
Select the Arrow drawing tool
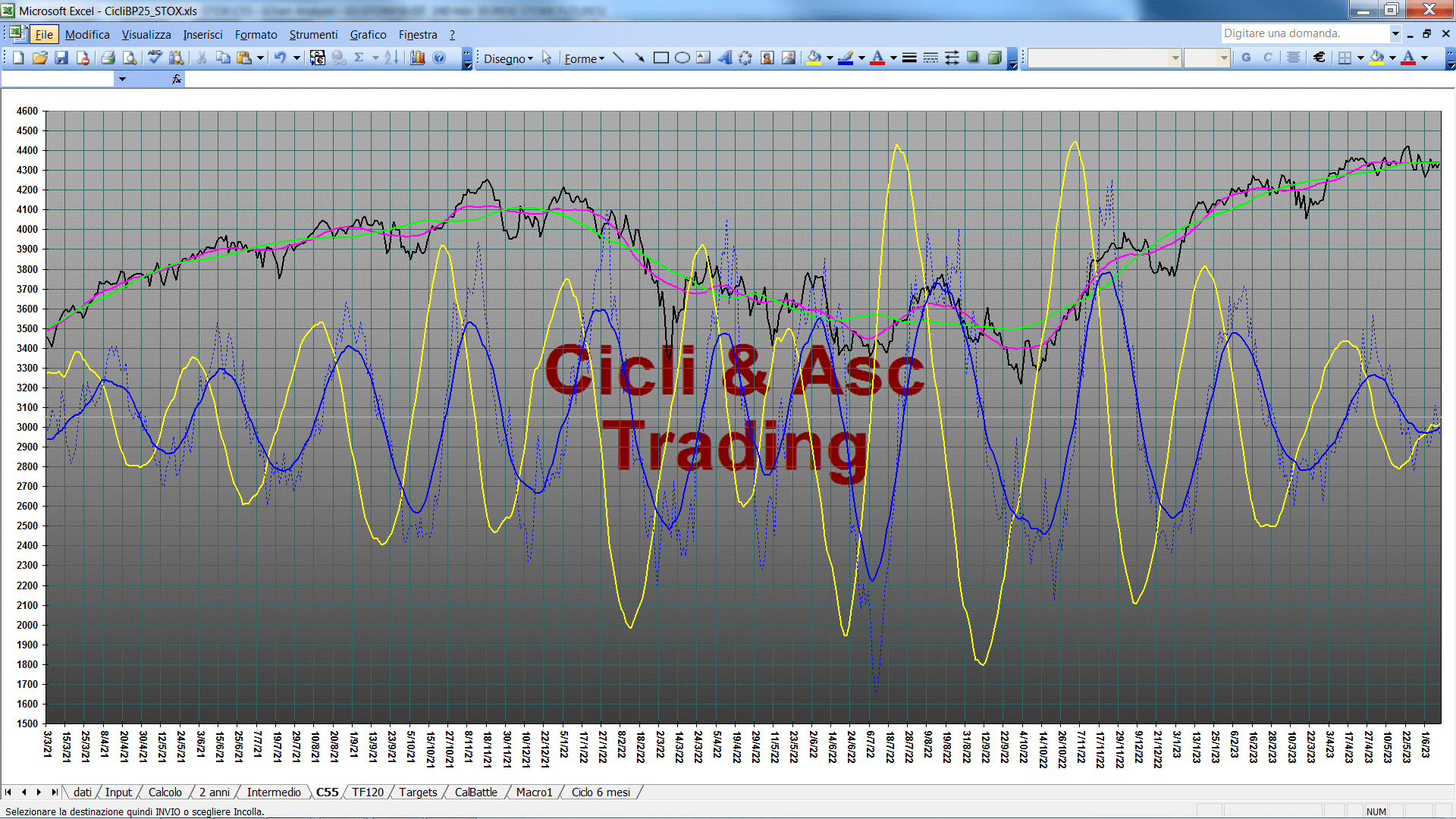coord(639,58)
